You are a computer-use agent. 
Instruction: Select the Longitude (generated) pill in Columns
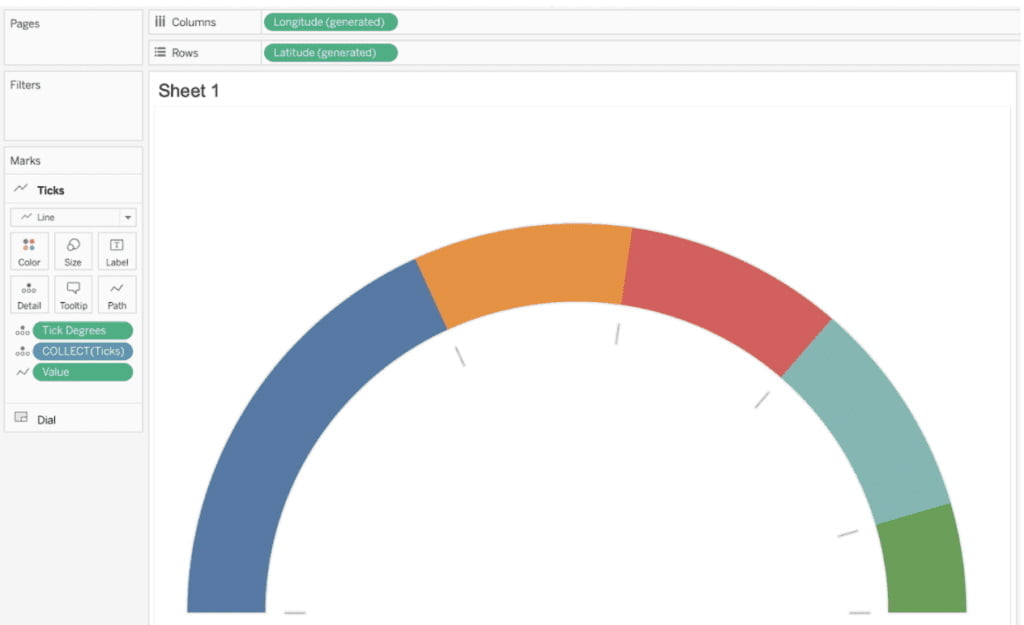(x=330, y=22)
